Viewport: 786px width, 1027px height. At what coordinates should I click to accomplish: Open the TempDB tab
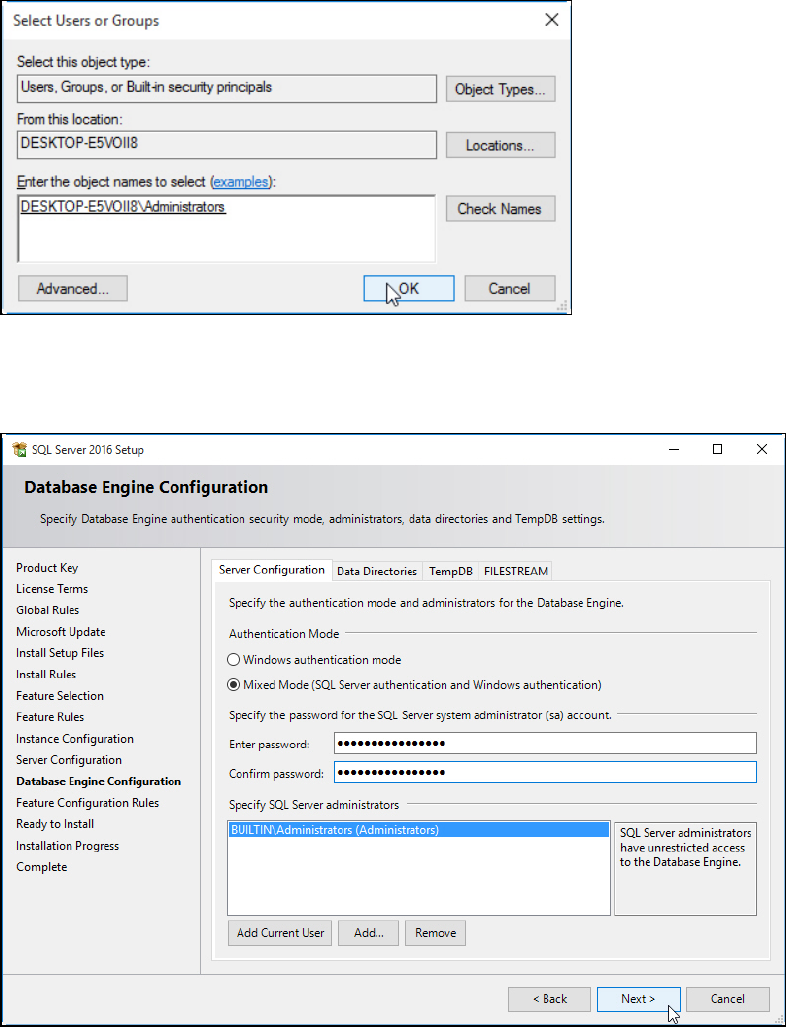tap(450, 571)
